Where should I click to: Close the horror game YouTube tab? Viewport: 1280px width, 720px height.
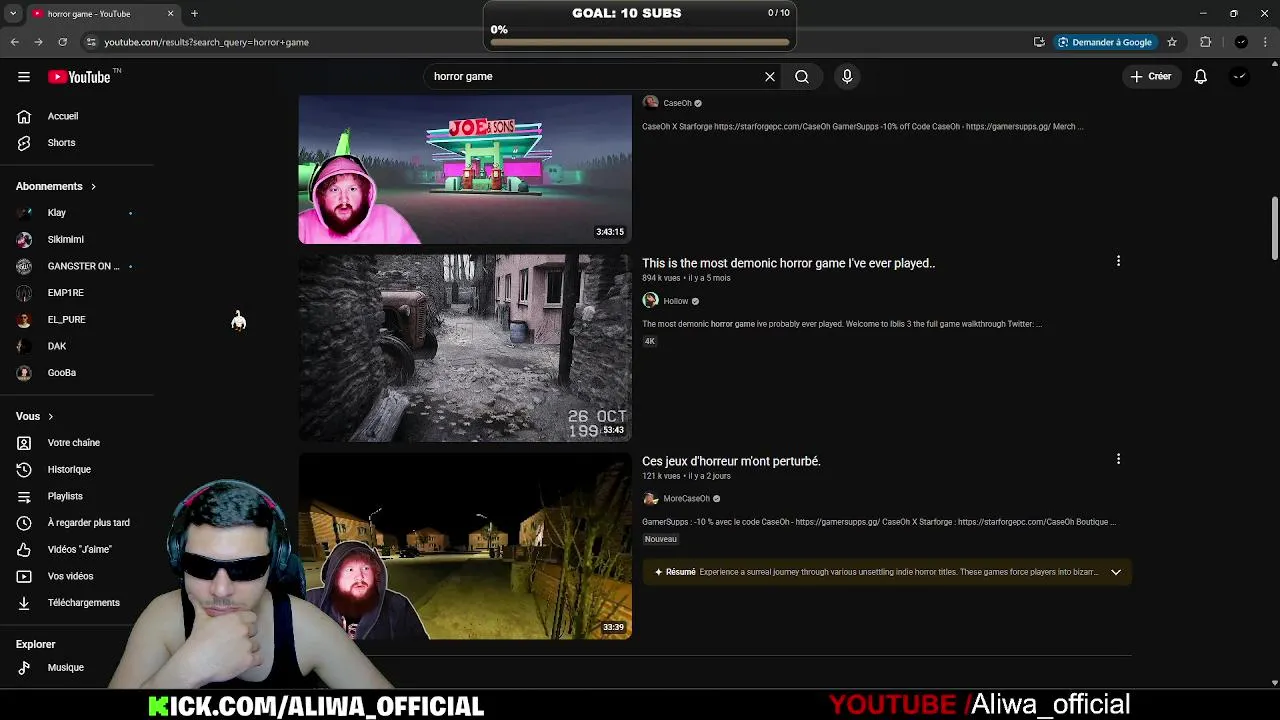(x=170, y=14)
